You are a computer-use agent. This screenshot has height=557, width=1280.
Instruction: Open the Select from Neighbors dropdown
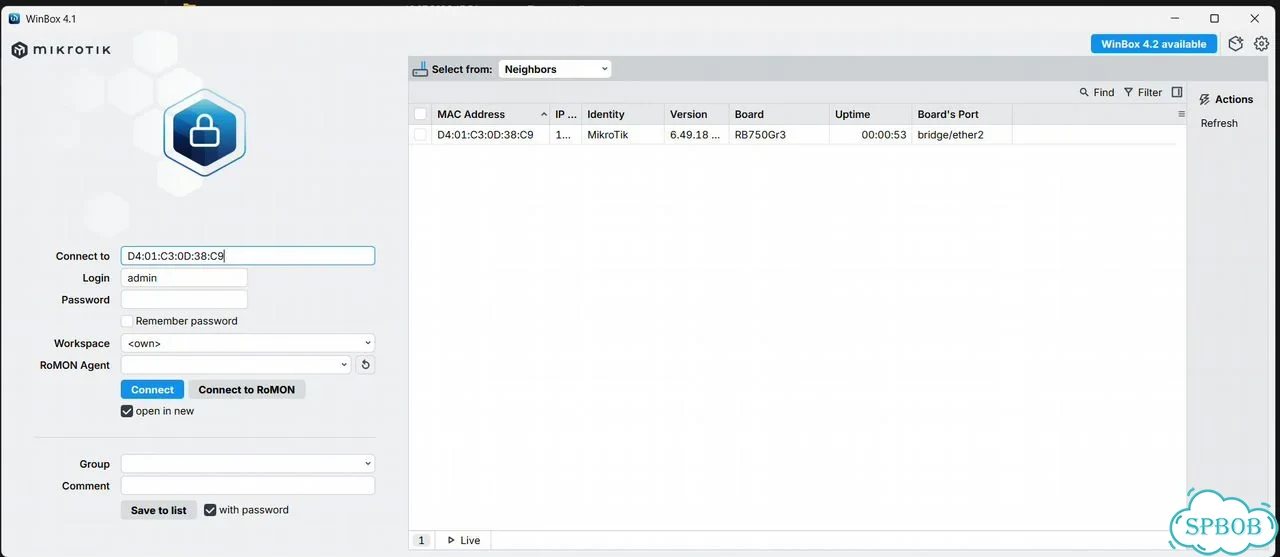point(555,69)
